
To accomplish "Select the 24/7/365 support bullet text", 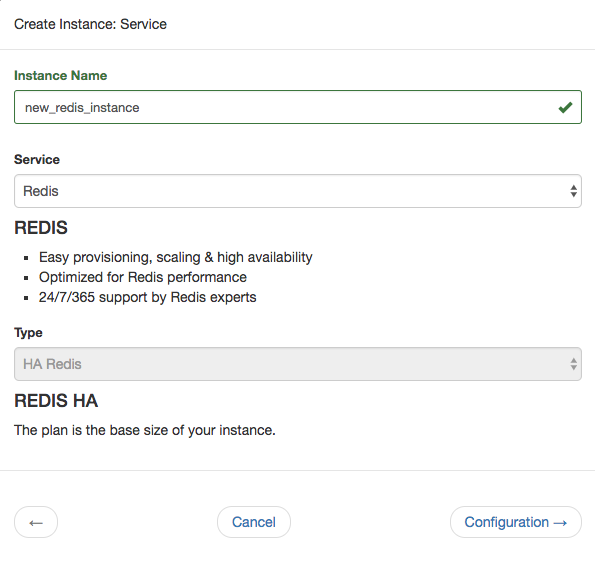I will [x=148, y=298].
